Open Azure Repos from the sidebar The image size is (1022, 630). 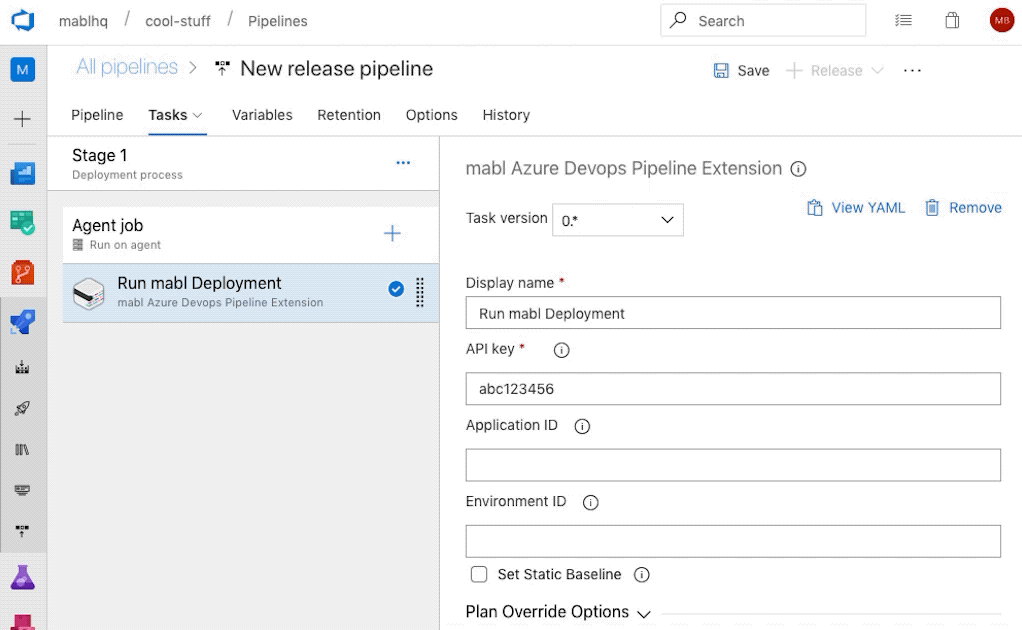(x=22, y=272)
